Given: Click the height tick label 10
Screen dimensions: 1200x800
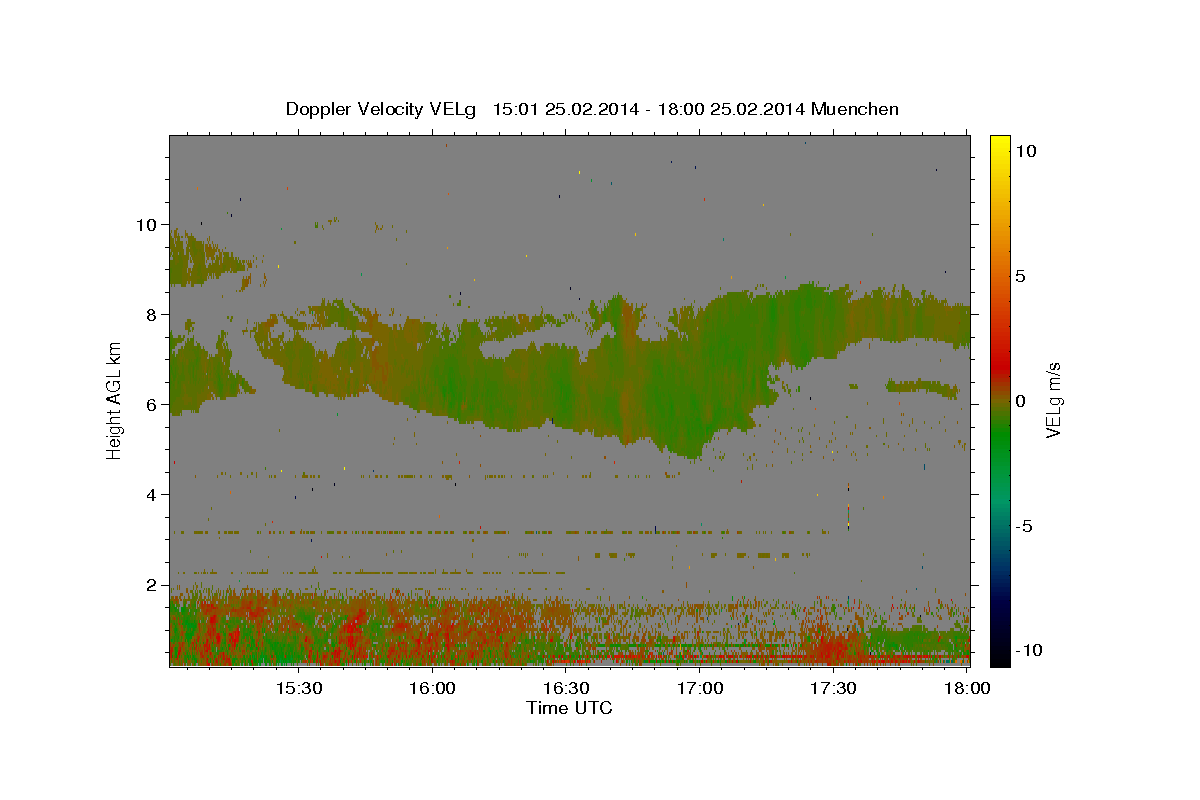Looking at the screenshot, I should 147,225.
